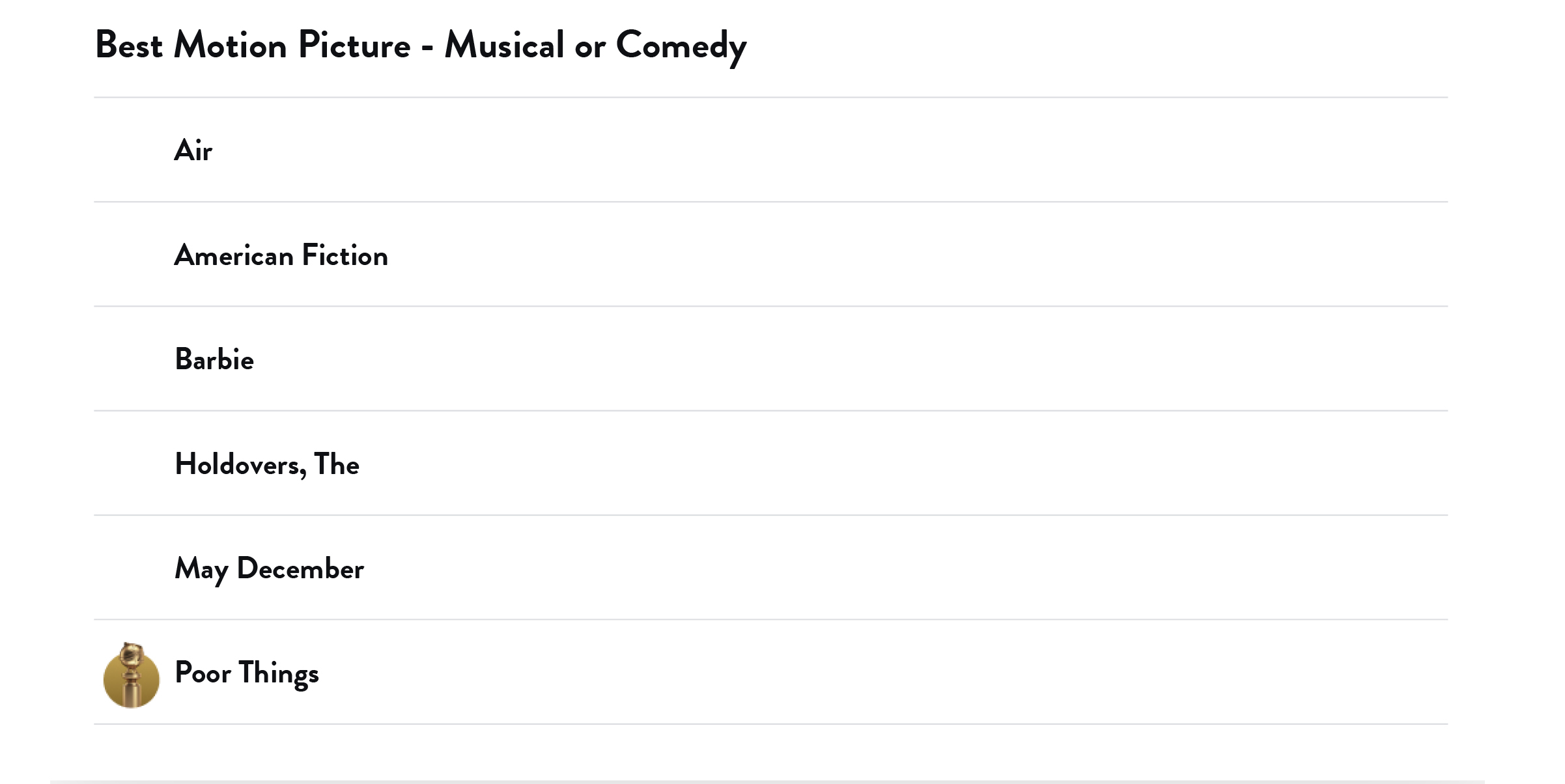Open the May December nominee page
Image resolution: width=1565 pixels, height=784 pixels.
[x=269, y=568]
